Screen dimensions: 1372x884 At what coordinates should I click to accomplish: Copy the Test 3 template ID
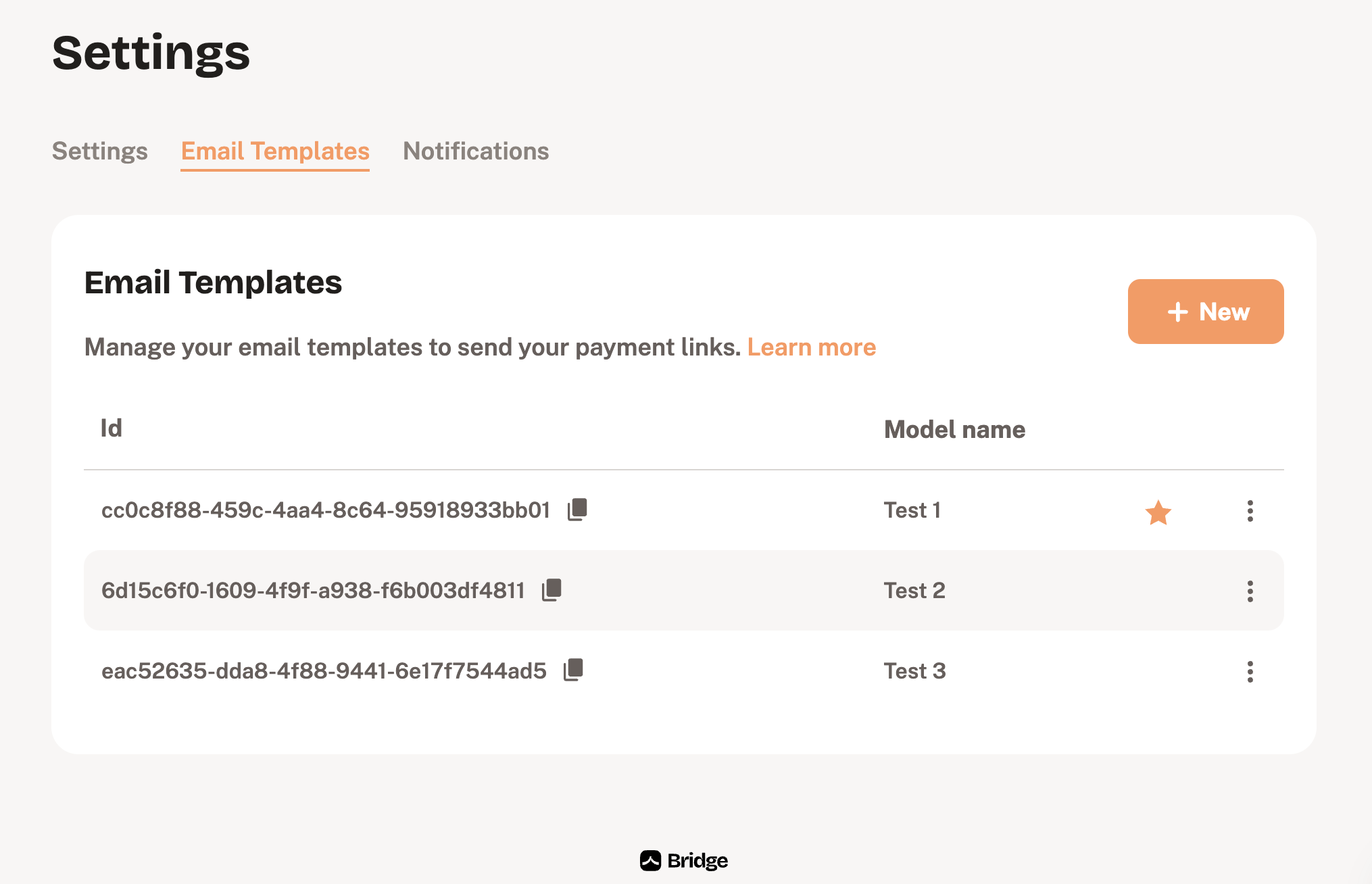pyautogui.click(x=573, y=670)
